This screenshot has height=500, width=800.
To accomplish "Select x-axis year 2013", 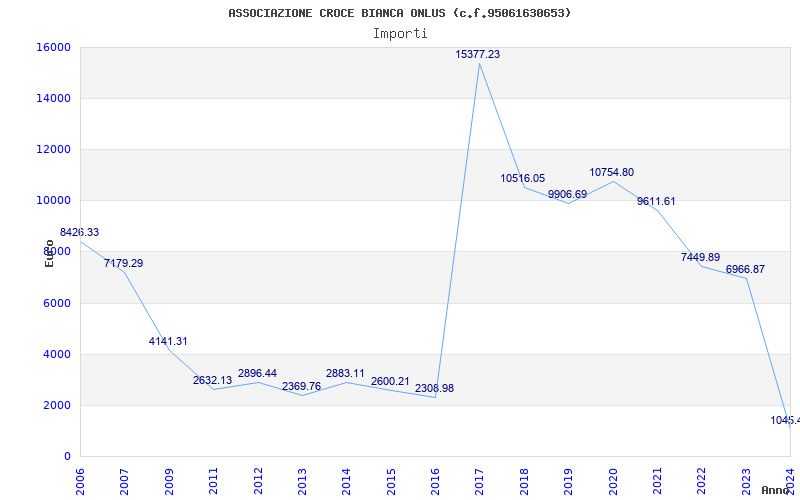I will 302,481.
